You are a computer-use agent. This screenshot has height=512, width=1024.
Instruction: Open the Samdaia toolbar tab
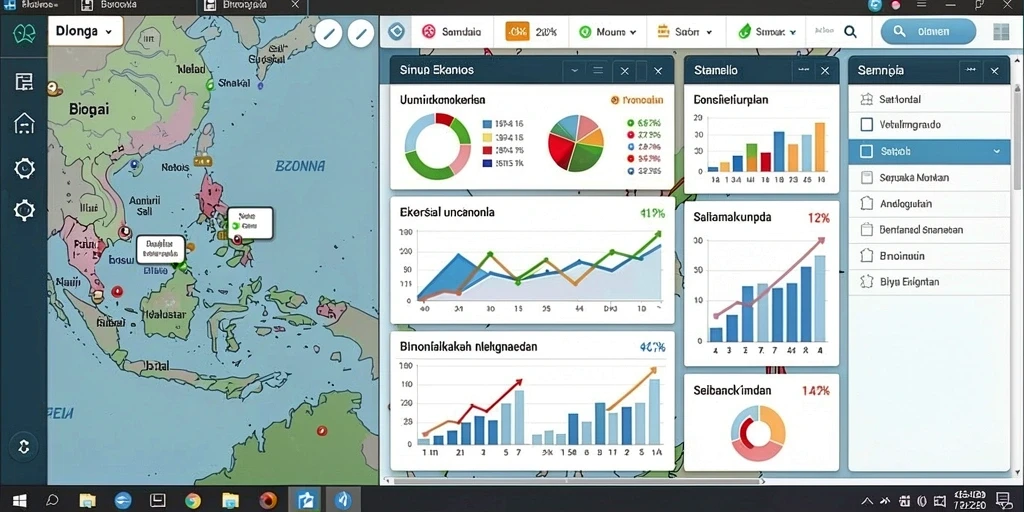click(x=451, y=31)
